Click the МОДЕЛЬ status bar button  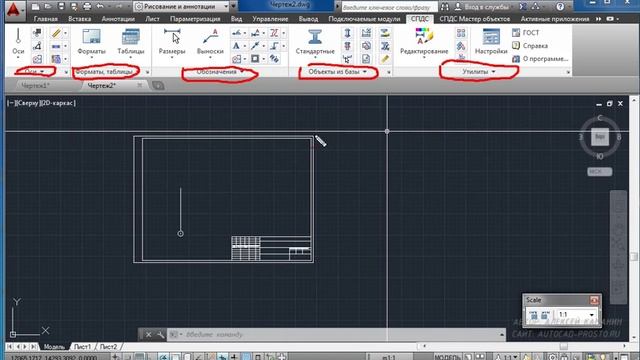coord(448,357)
